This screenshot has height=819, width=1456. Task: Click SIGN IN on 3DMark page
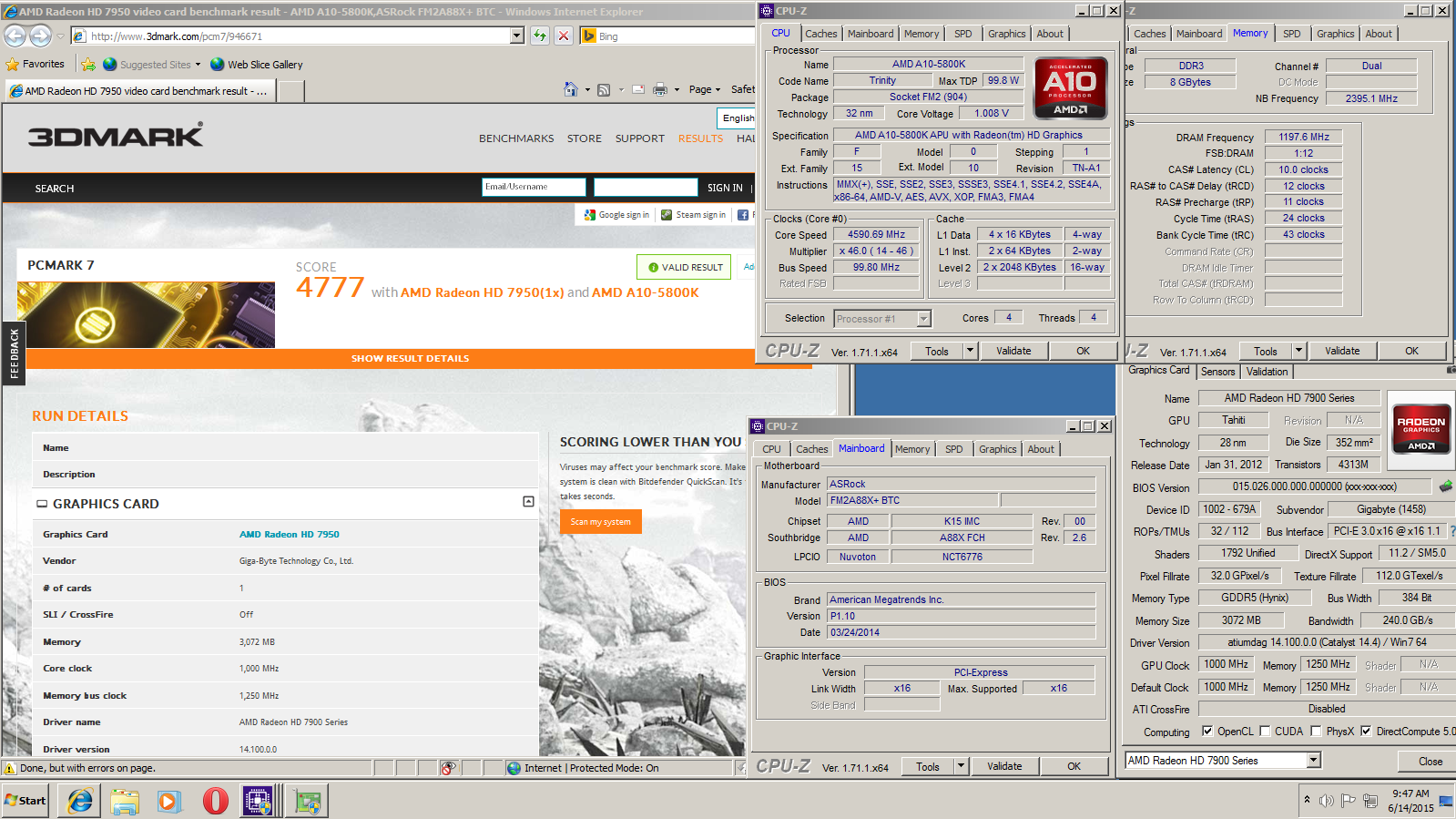pos(725,188)
